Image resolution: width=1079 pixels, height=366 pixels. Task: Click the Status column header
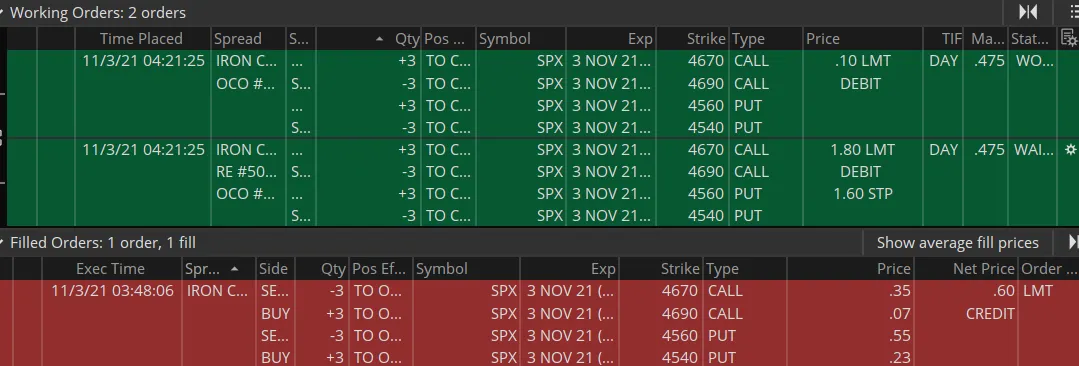pyautogui.click(x=1029, y=39)
